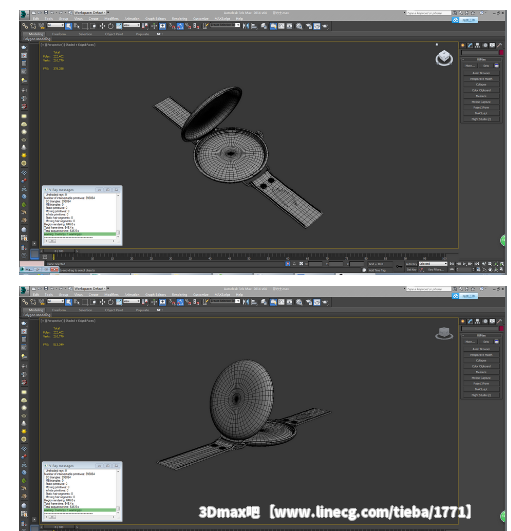The image size is (511, 531).
Task: Click the Align tool in top screenshot
Action: 254,26
